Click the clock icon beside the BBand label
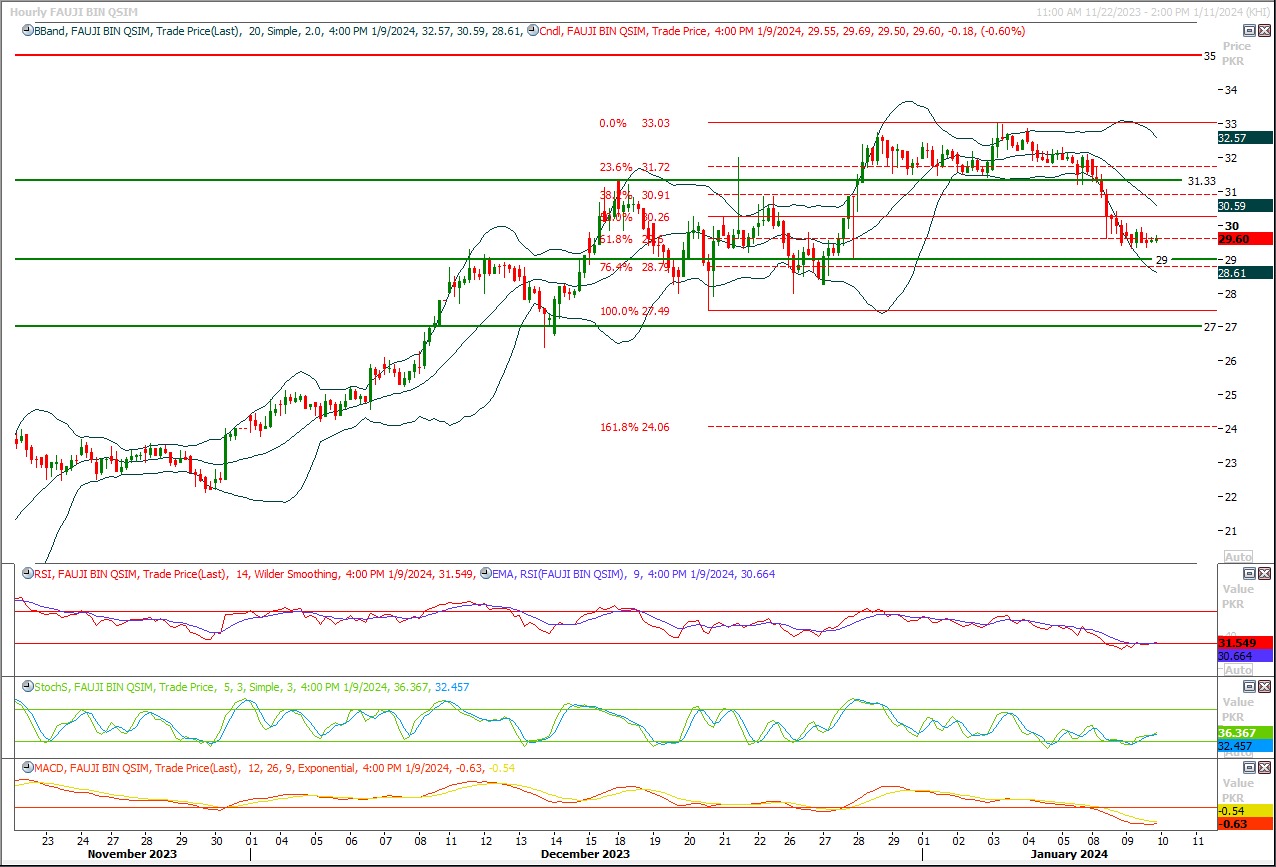The height and width of the screenshot is (867, 1276). click(x=27, y=31)
